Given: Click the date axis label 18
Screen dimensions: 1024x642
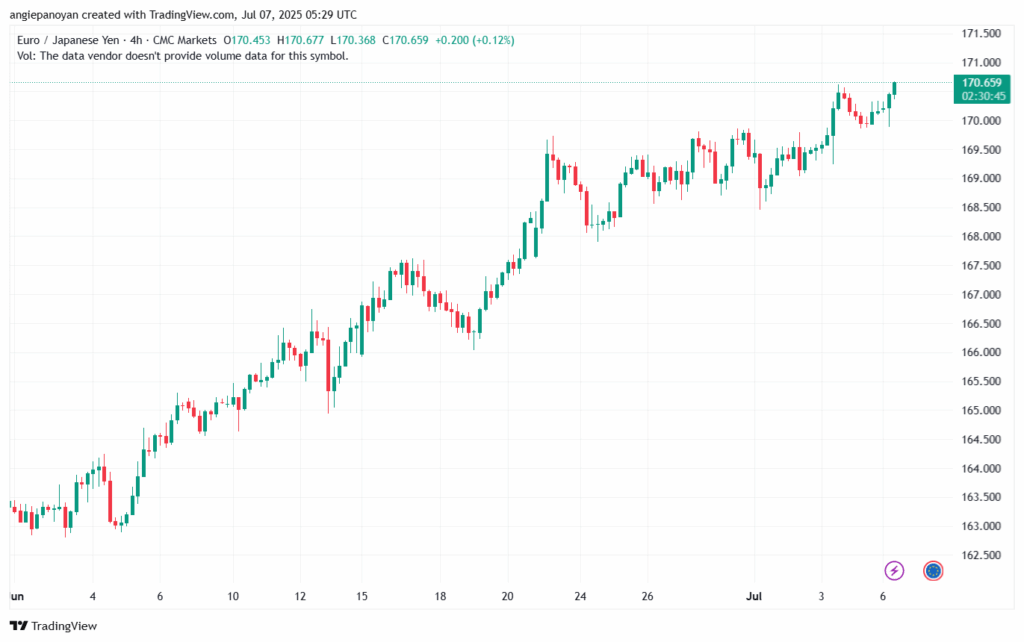Looking at the screenshot, I should (440, 596).
